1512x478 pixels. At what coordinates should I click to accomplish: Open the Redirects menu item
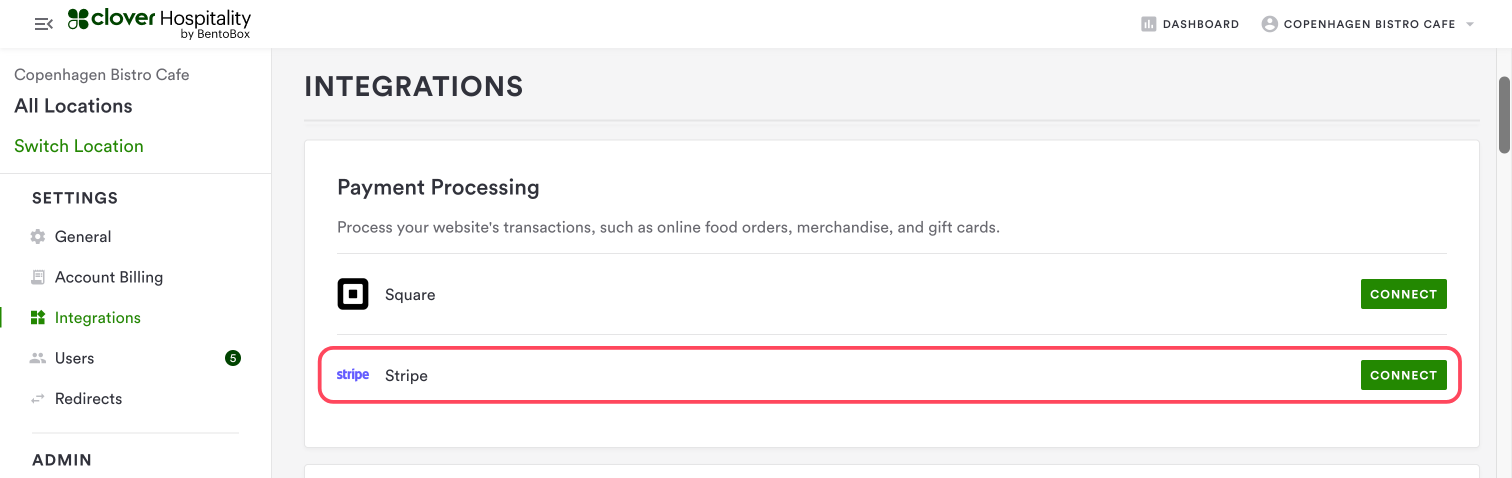88,399
